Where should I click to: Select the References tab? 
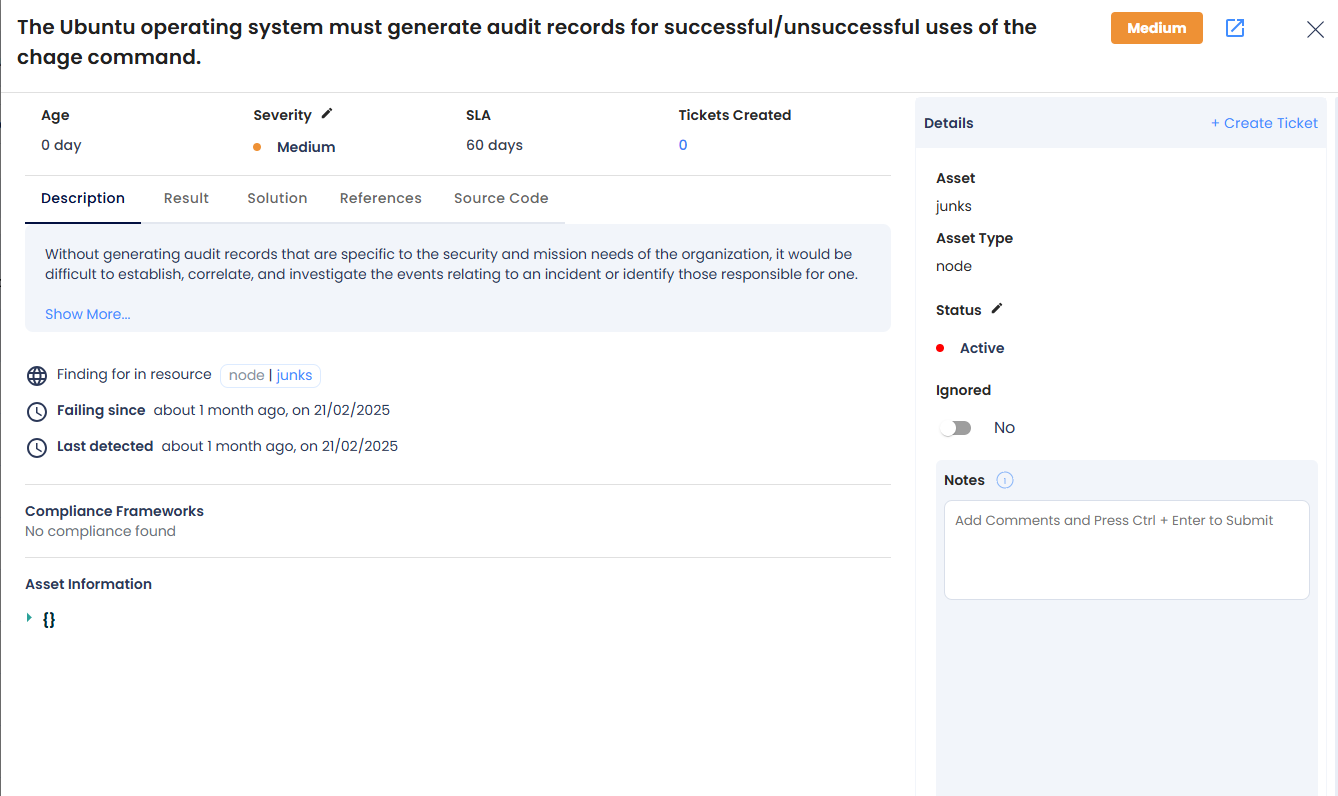tap(381, 198)
